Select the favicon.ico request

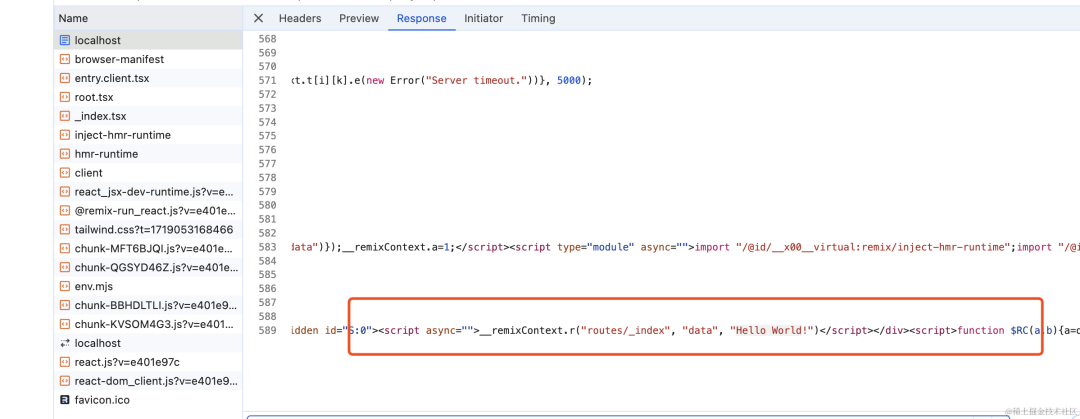147,400
